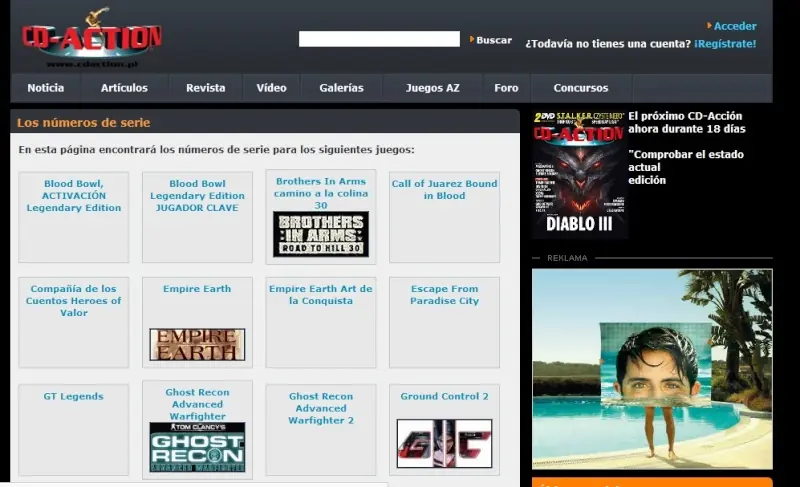Click the Brothers in Arms Road to Hill 30 image

pyautogui.click(x=321, y=234)
